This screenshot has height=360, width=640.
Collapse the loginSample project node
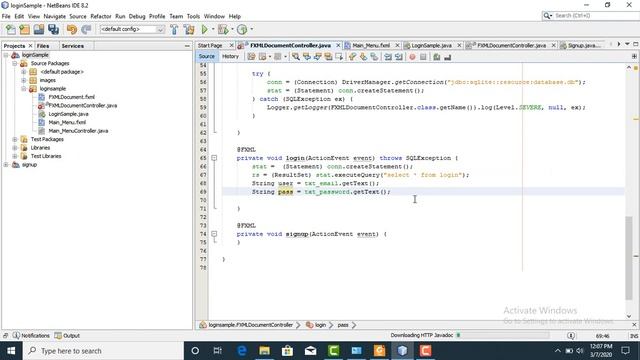point(6,55)
